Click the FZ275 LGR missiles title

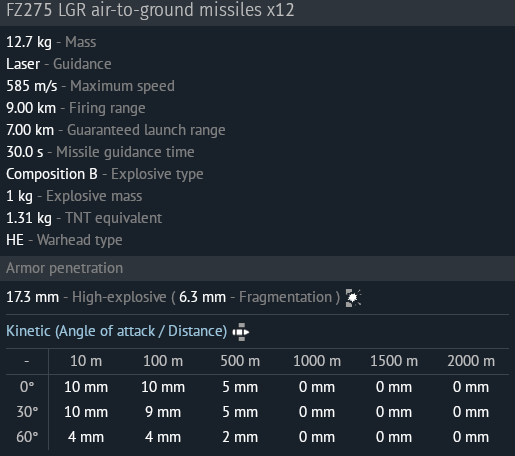point(150,9)
